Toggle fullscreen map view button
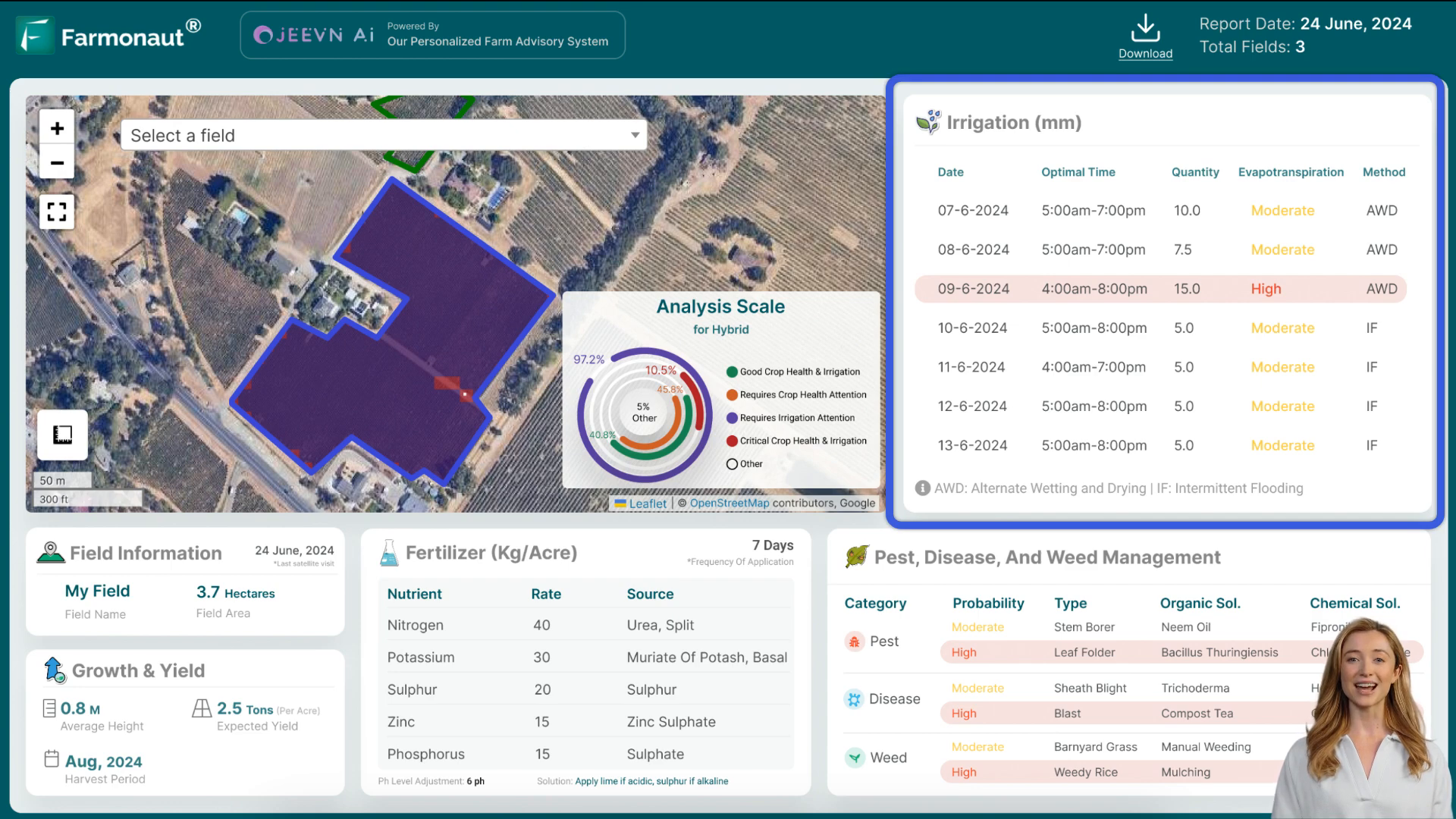The image size is (1456, 819). 57,211
